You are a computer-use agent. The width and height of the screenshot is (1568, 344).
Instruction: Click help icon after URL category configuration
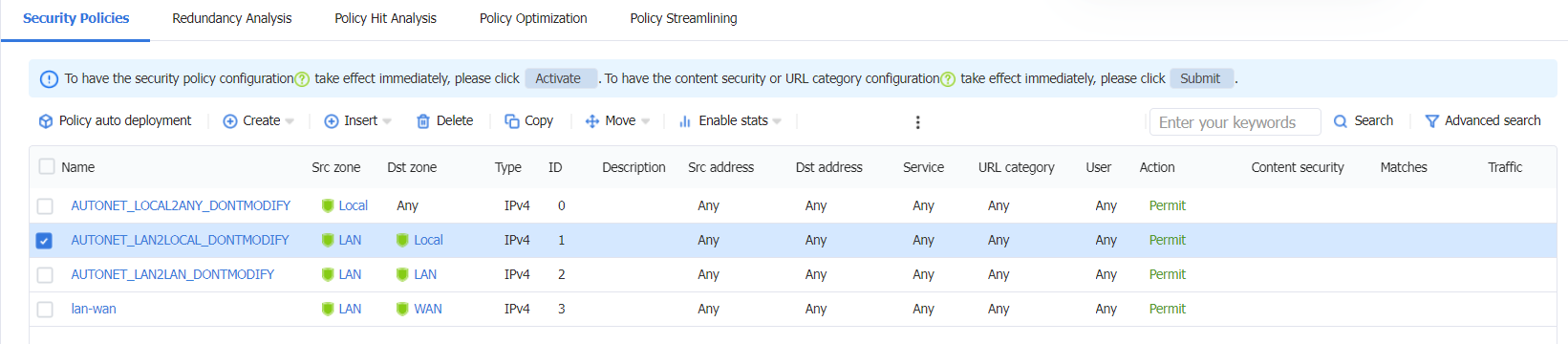click(948, 79)
